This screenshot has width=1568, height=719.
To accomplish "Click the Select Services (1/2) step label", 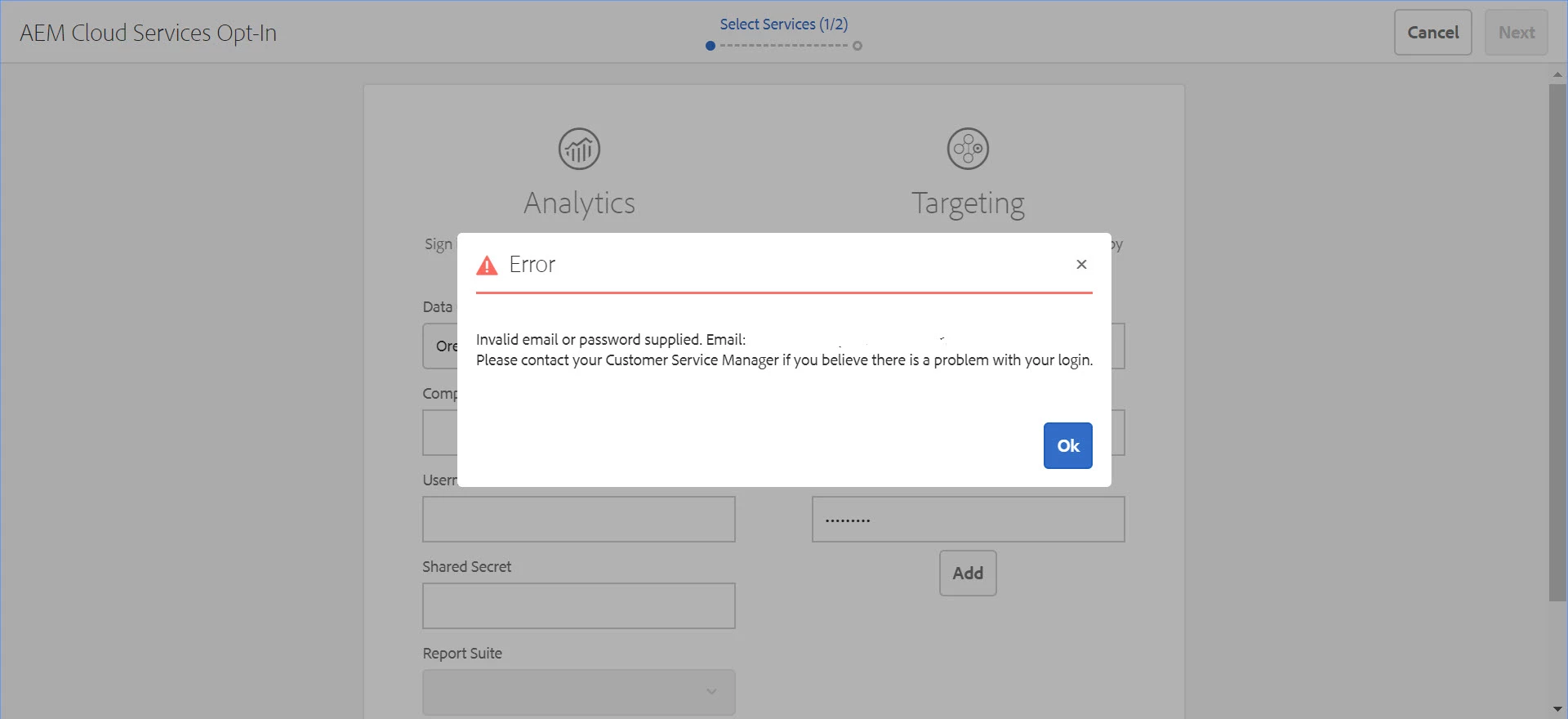I will pyautogui.click(x=784, y=24).
